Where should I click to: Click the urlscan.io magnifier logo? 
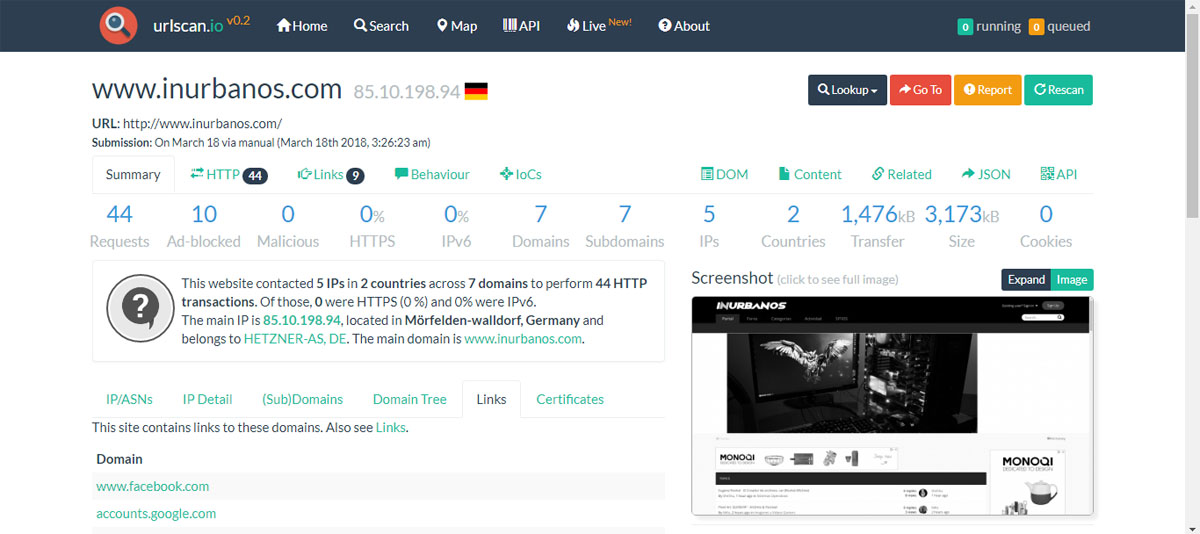tap(118, 25)
